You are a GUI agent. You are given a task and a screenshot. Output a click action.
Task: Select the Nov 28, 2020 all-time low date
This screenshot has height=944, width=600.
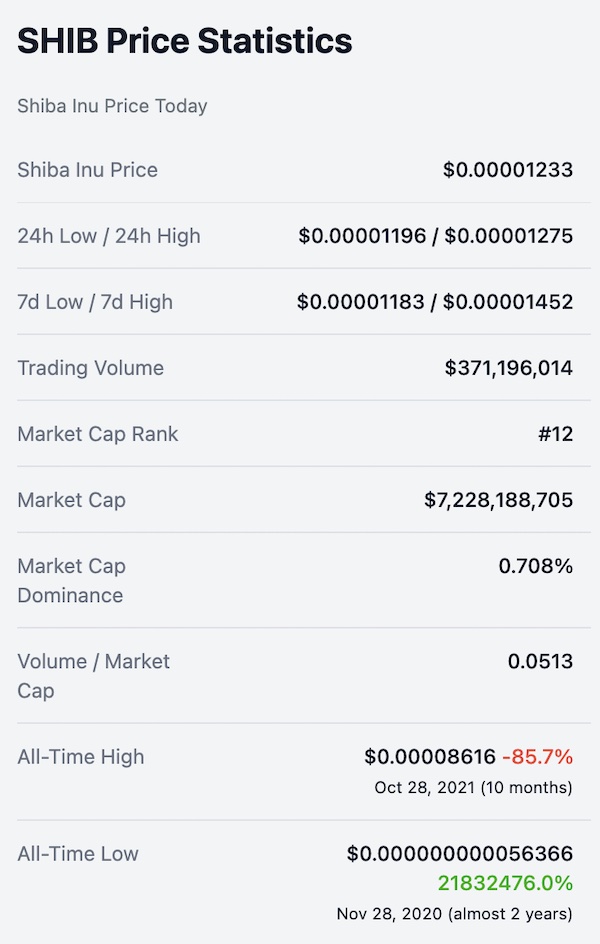click(389, 914)
